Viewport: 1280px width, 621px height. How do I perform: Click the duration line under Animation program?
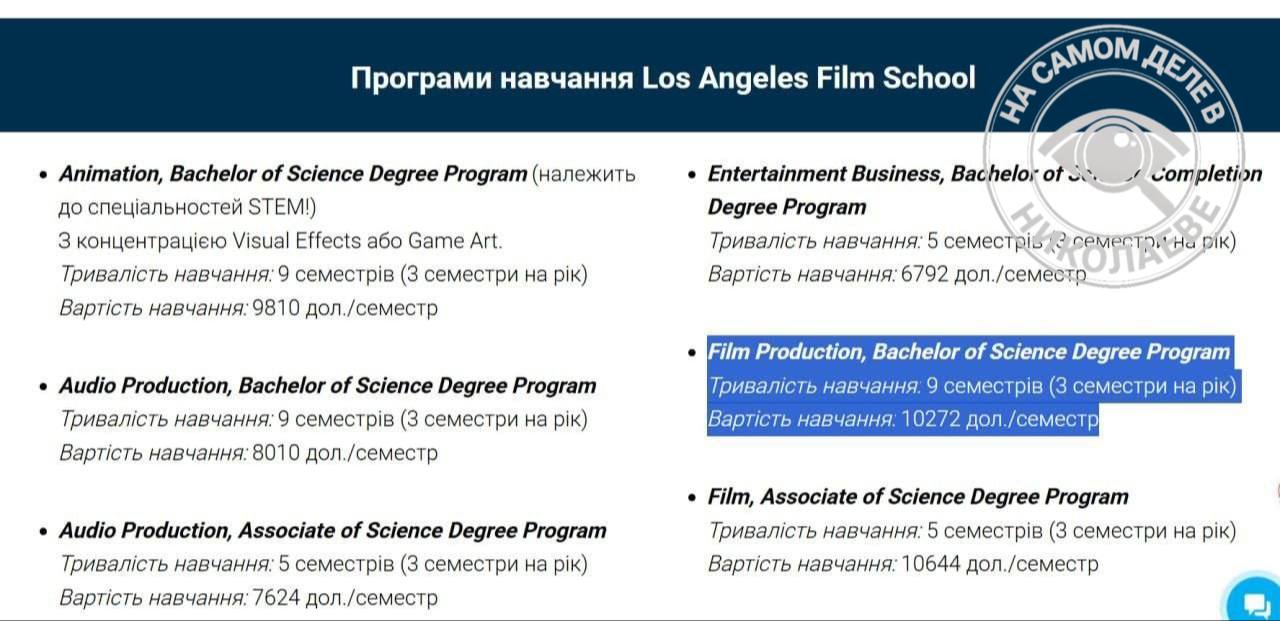click(323, 274)
